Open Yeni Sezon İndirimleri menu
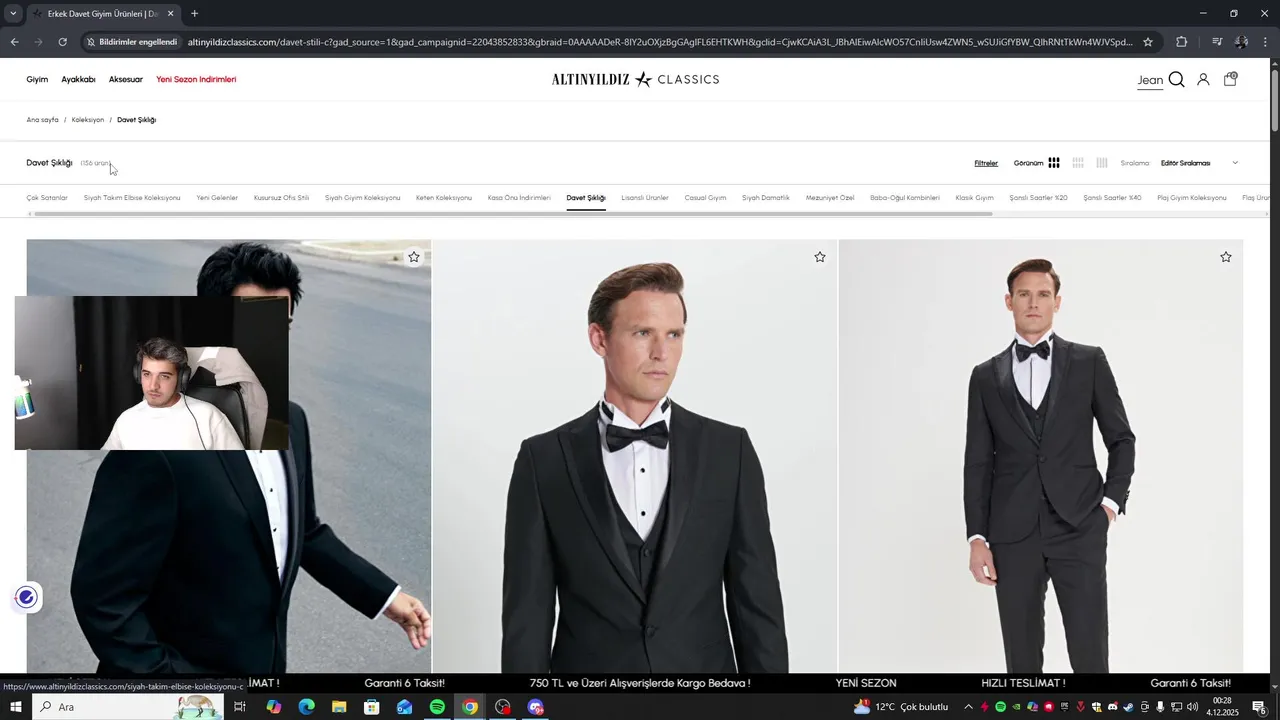Image resolution: width=1280 pixels, height=720 pixels. coord(196,79)
